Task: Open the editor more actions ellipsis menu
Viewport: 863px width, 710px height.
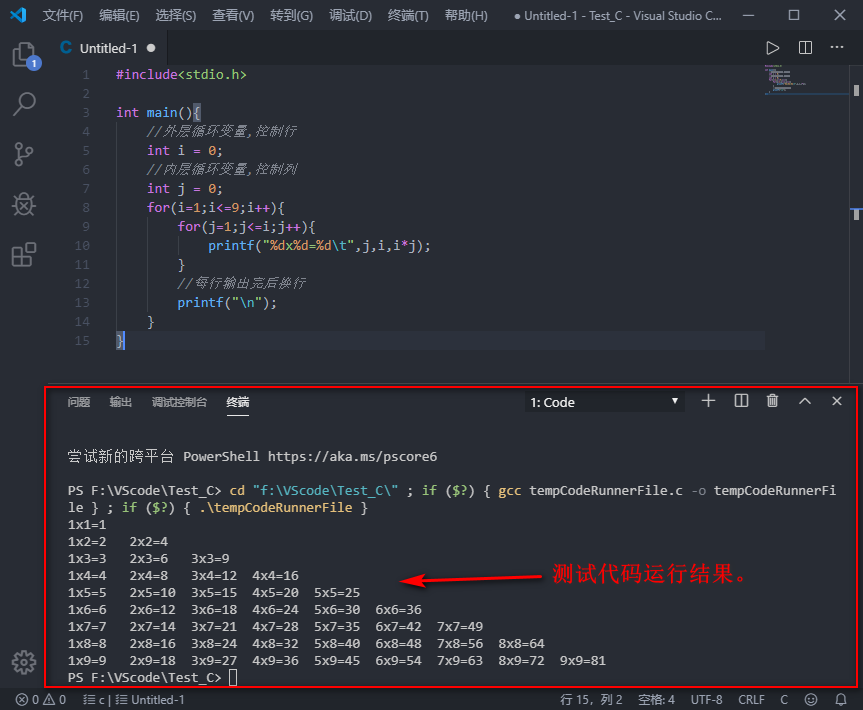Action: click(837, 47)
